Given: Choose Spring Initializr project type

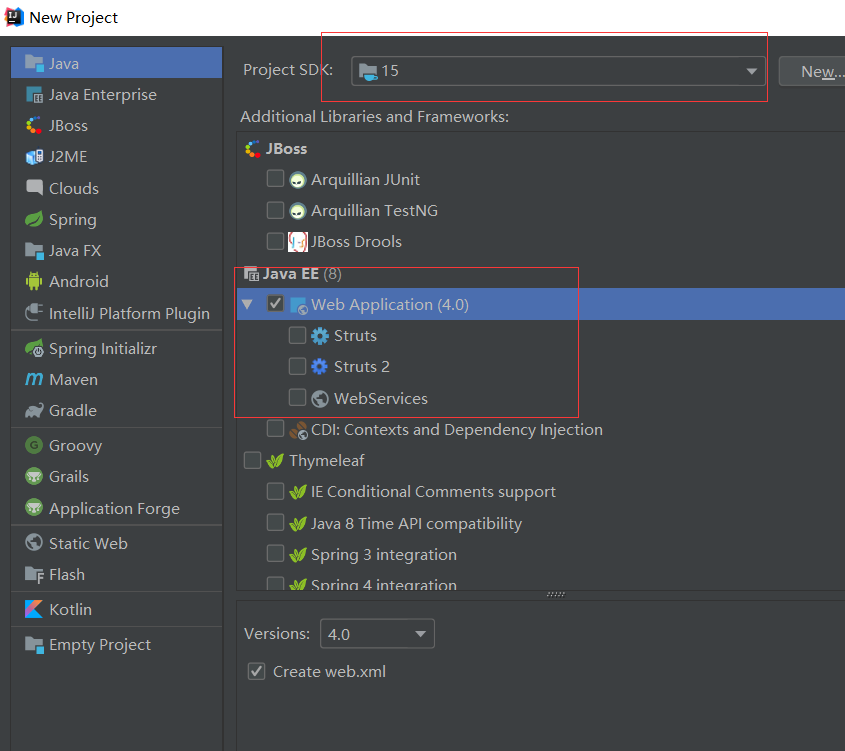Looking at the screenshot, I should click(x=116, y=349).
